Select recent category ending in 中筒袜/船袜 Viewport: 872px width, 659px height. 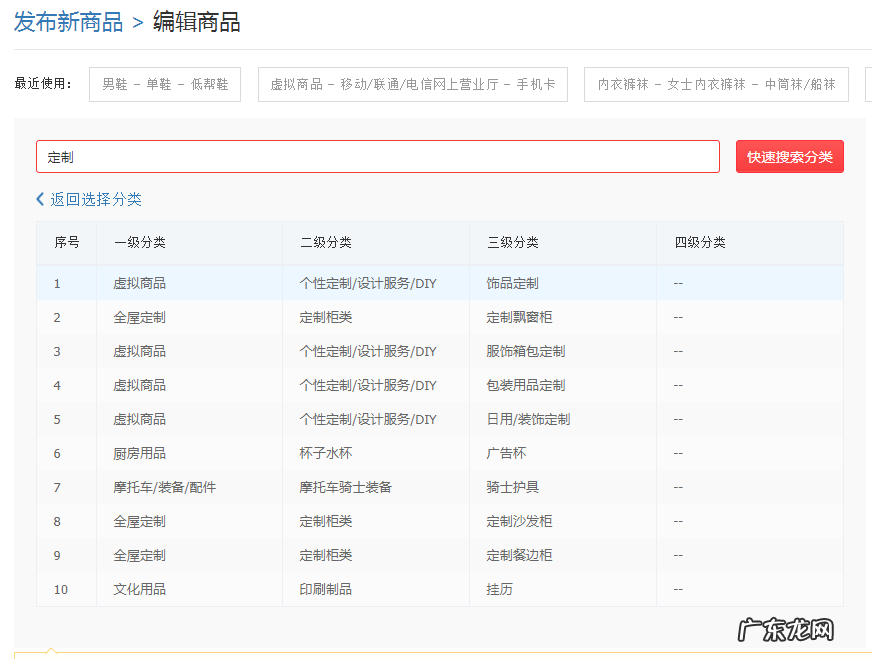pos(716,84)
